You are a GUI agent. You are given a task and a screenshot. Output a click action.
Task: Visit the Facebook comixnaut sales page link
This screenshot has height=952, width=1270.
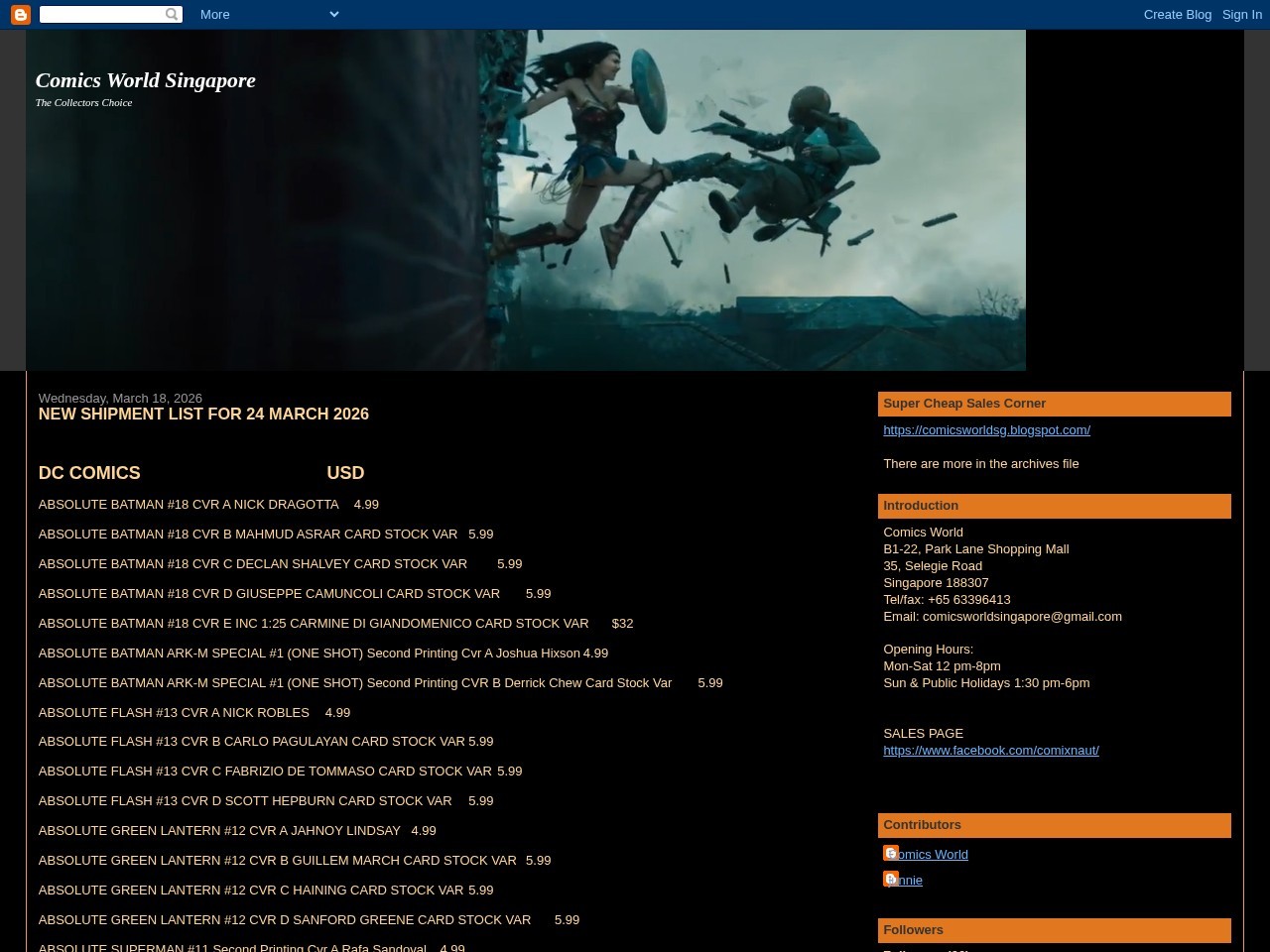pyautogui.click(x=990, y=751)
